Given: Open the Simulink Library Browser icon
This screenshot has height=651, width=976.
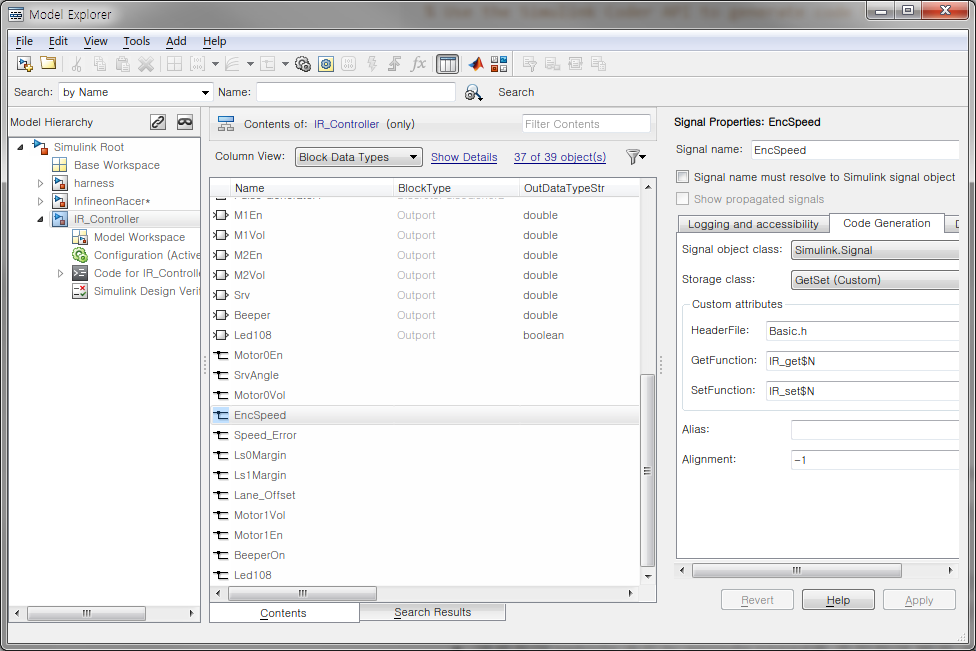Looking at the screenshot, I should (499, 63).
